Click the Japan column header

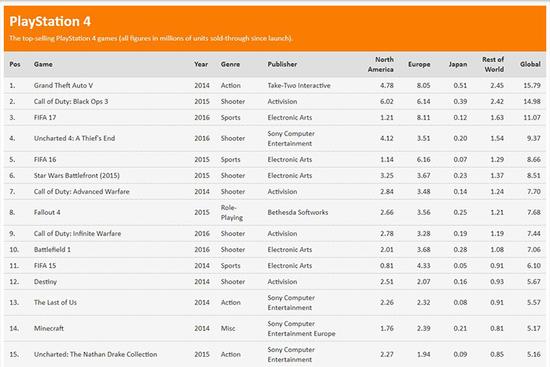click(458, 64)
